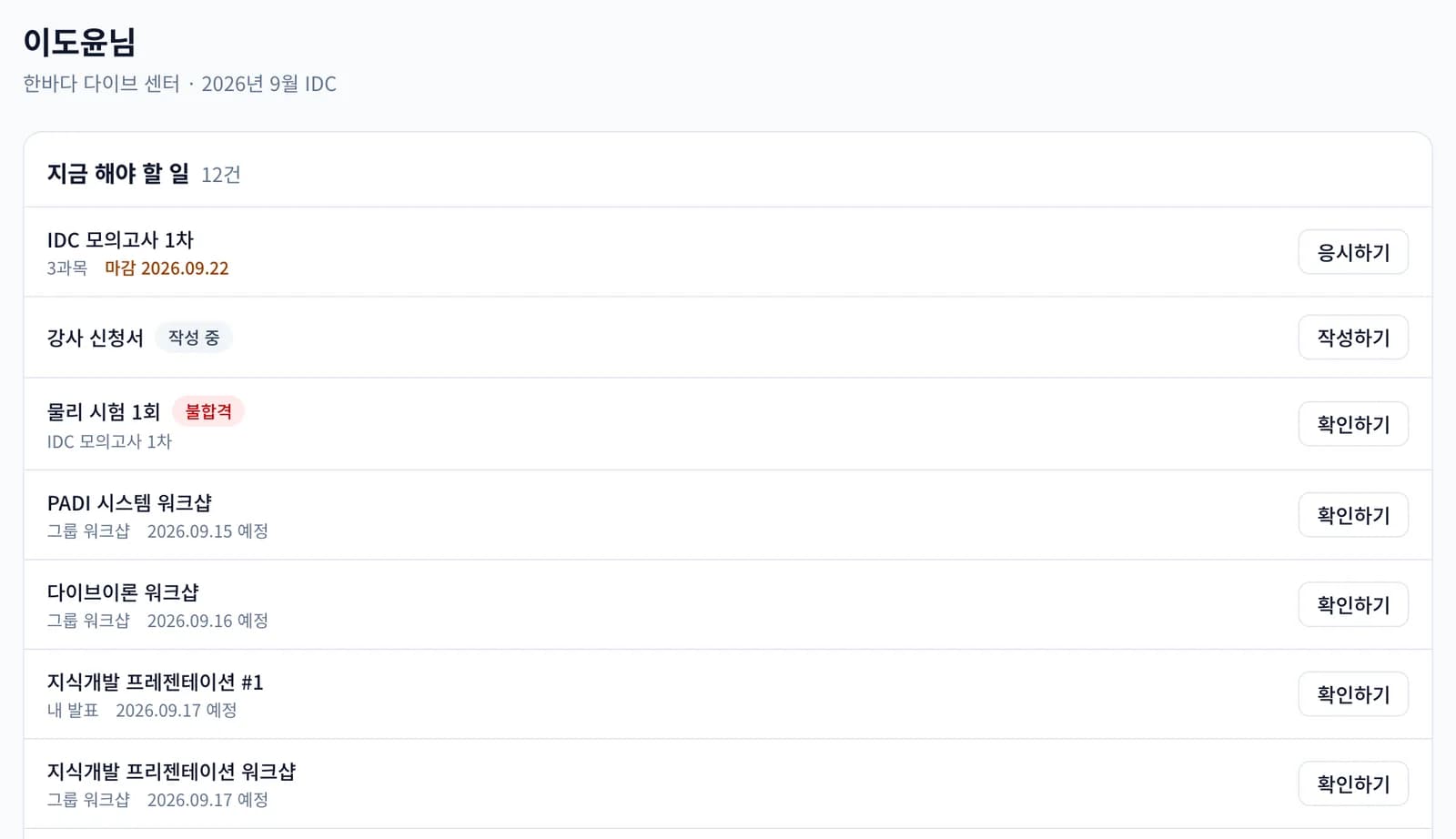Screen dimensions: 1456x839
Task: Click the 작성 중 status badge
Action: [194, 338]
